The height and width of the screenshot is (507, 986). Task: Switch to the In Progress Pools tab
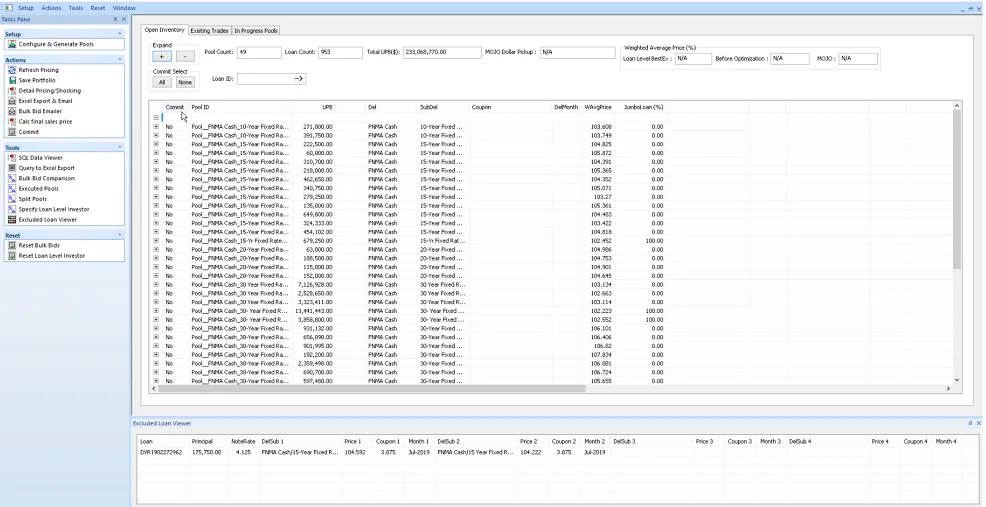[256, 31]
